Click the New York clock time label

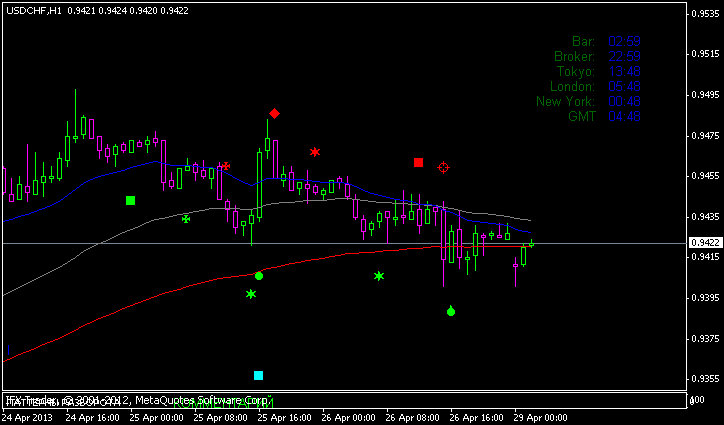click(565, 101)
